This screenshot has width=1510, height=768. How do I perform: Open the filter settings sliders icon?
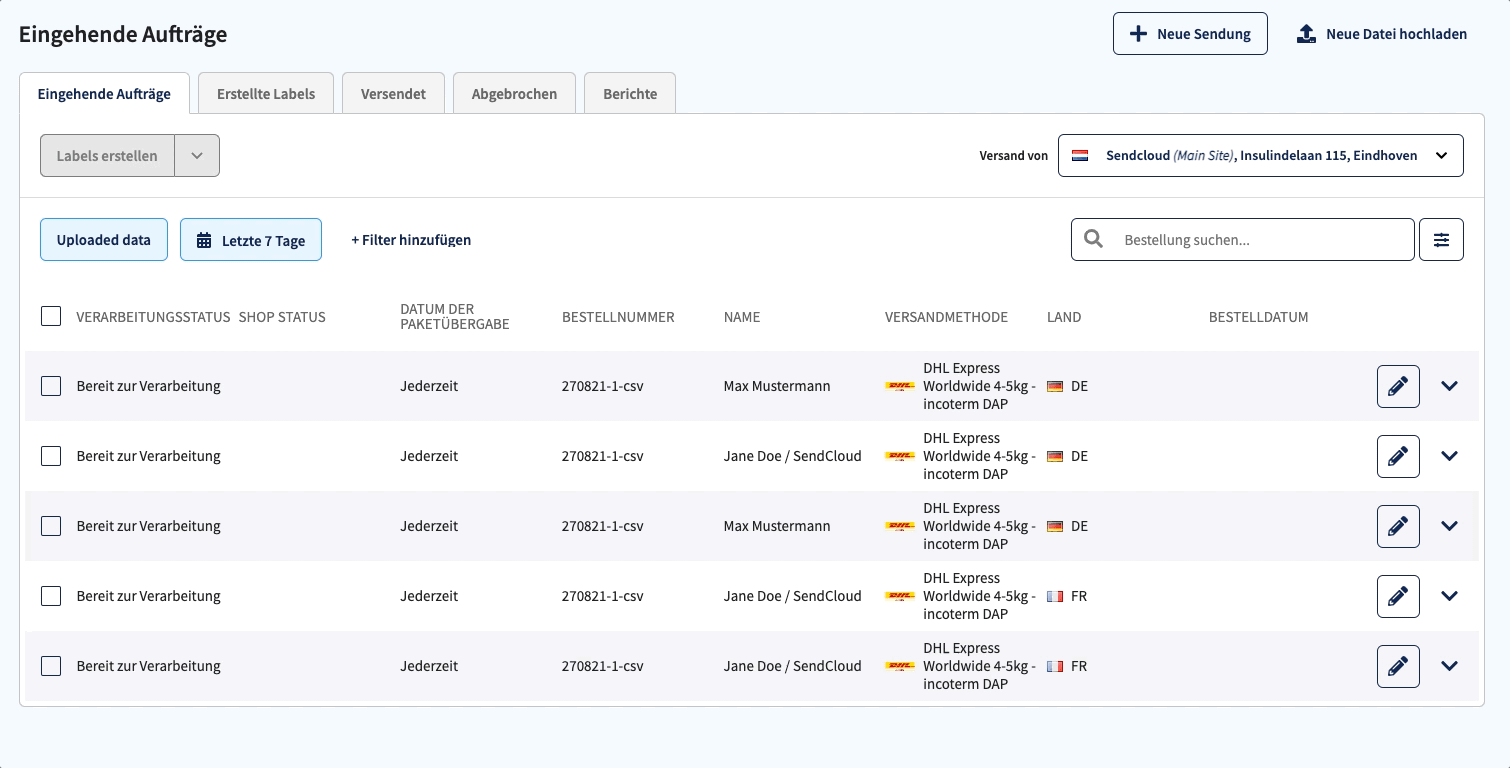[1441, 240]
